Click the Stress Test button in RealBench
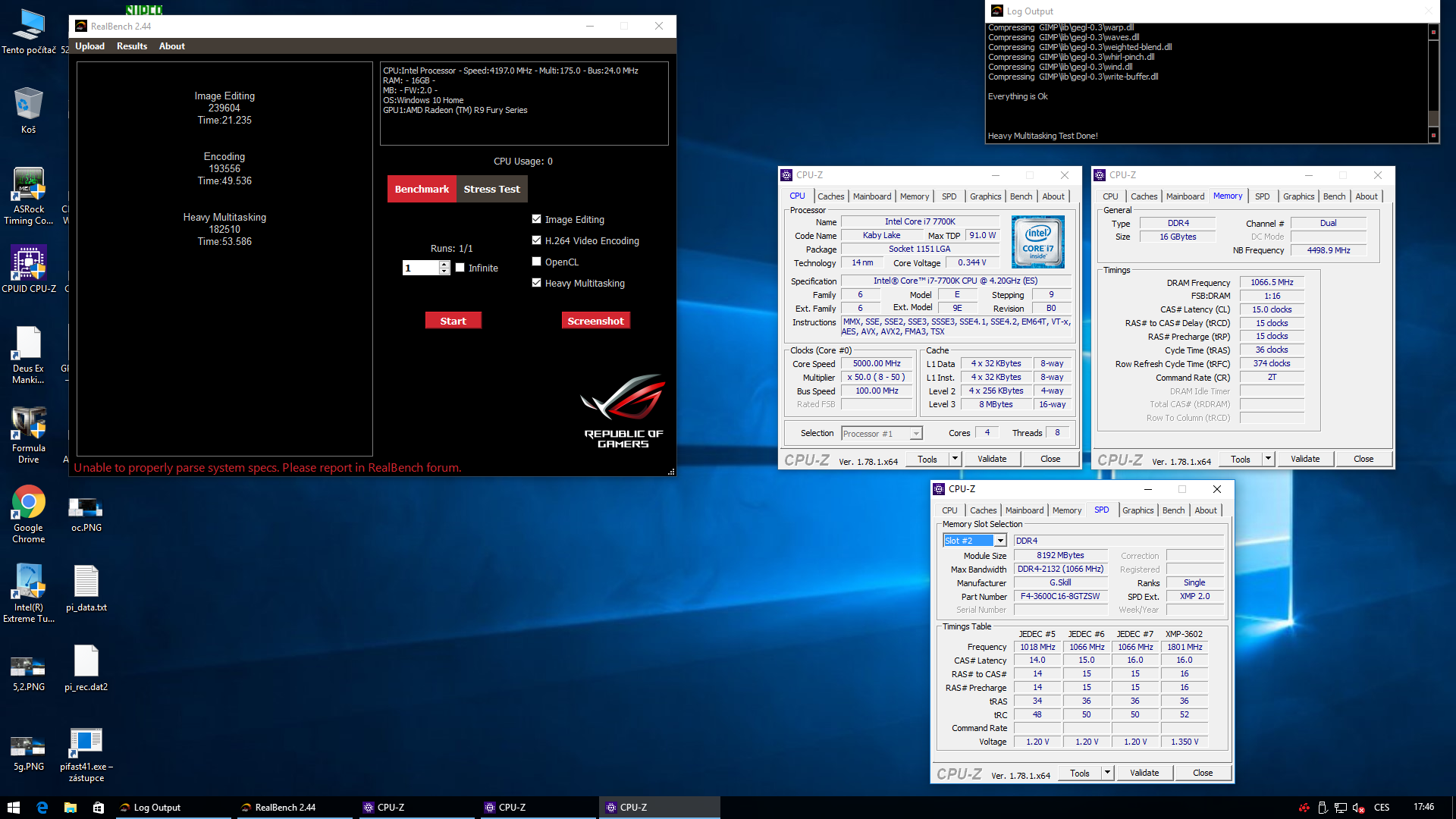 pyautogui.click(x=492, y=189)
